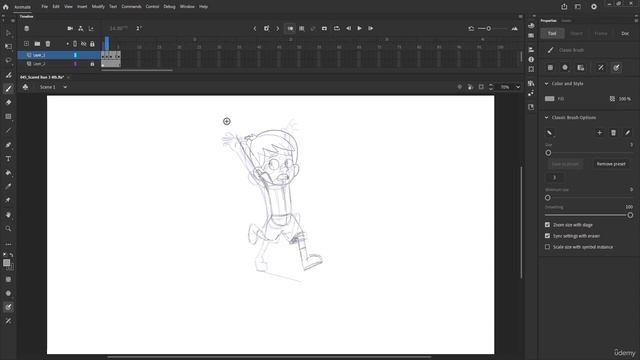Select the Rectangle tool
Viewport: 640px width, 360px height.
[x=8, y=117]
